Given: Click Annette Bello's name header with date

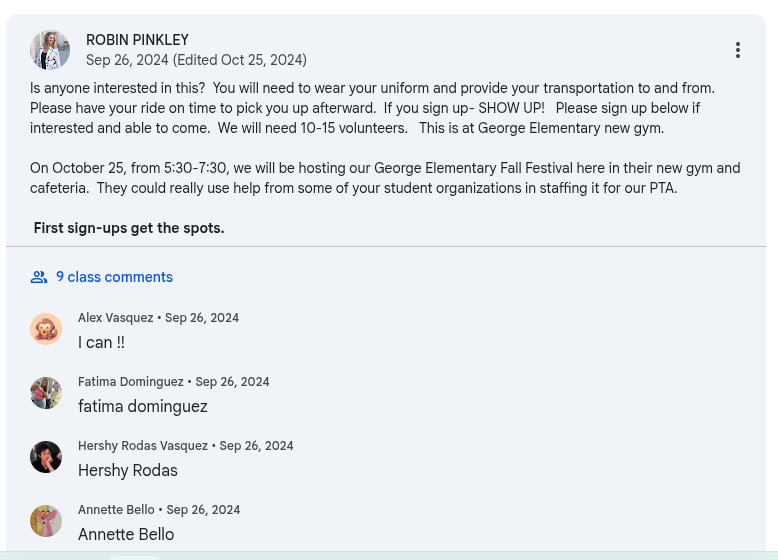Looking at the screenshot, I should (x=116, y=510).
